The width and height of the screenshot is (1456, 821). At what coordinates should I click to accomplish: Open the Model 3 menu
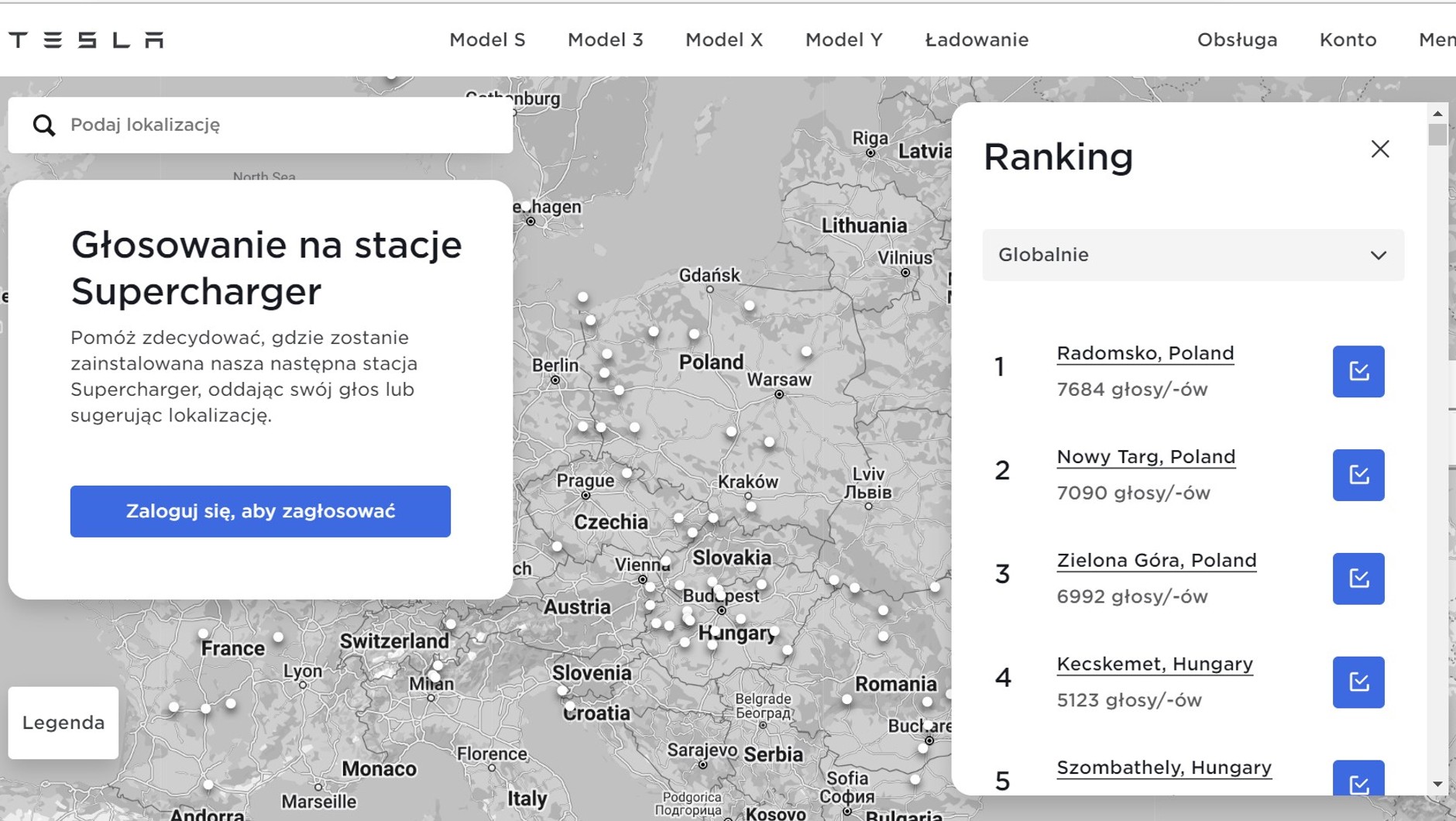(605, 40)
